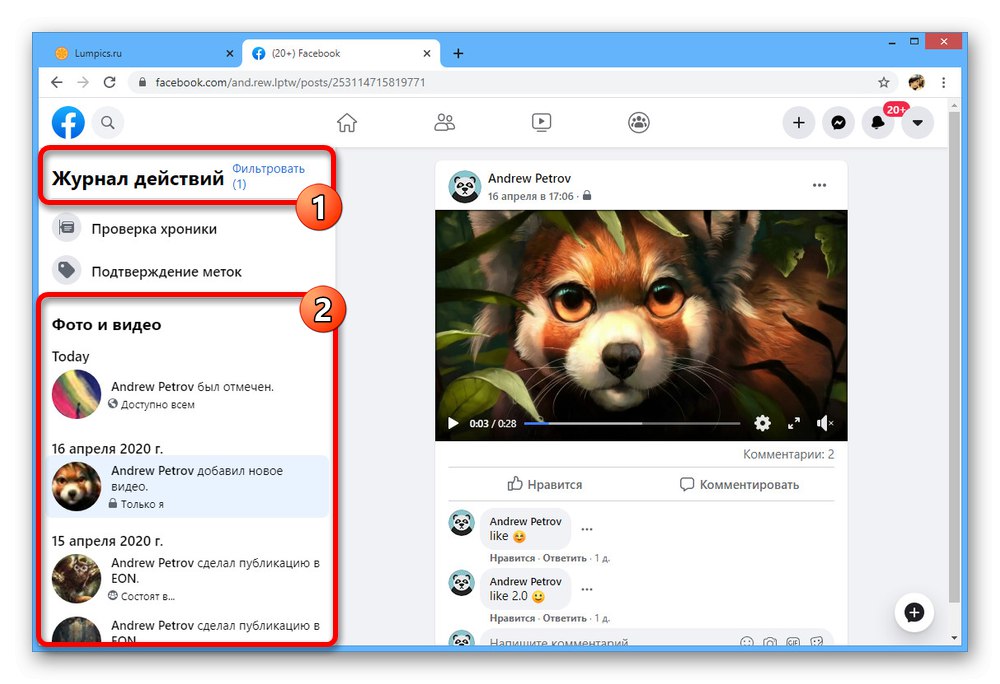The image size is (1000, 684).
Task: Open the Chrome profile avatar
Action: 916,82
